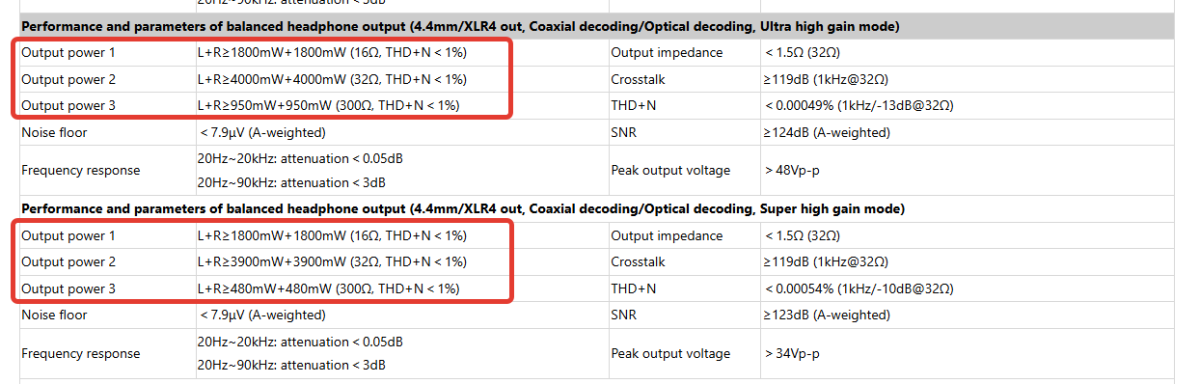Click Output power 3 label in Super high gain
The height and width of the screenshot is (384, 1200).
[69, 289]
